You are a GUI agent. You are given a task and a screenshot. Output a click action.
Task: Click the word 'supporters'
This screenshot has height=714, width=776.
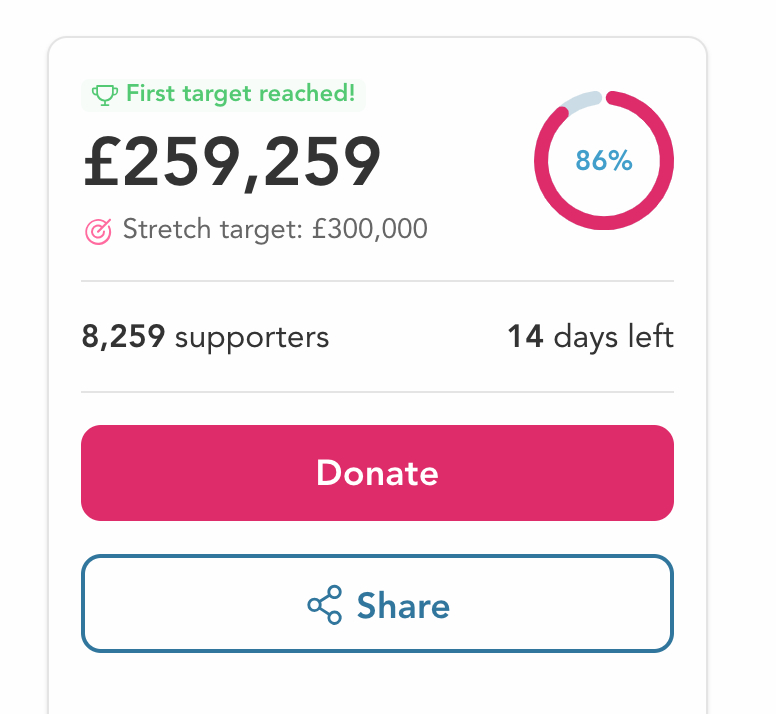(252, 337)
